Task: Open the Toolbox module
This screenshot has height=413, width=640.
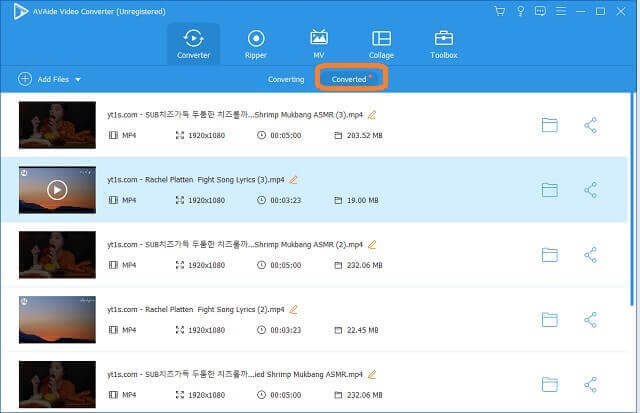Action: (x=444, y=44)
